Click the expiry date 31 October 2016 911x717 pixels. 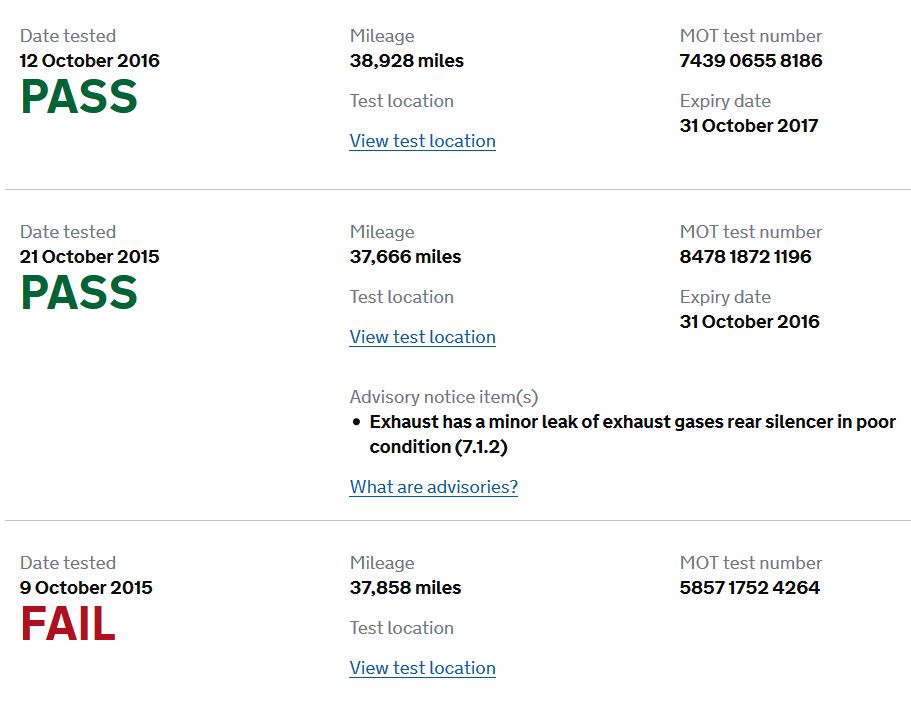(749, 321)
